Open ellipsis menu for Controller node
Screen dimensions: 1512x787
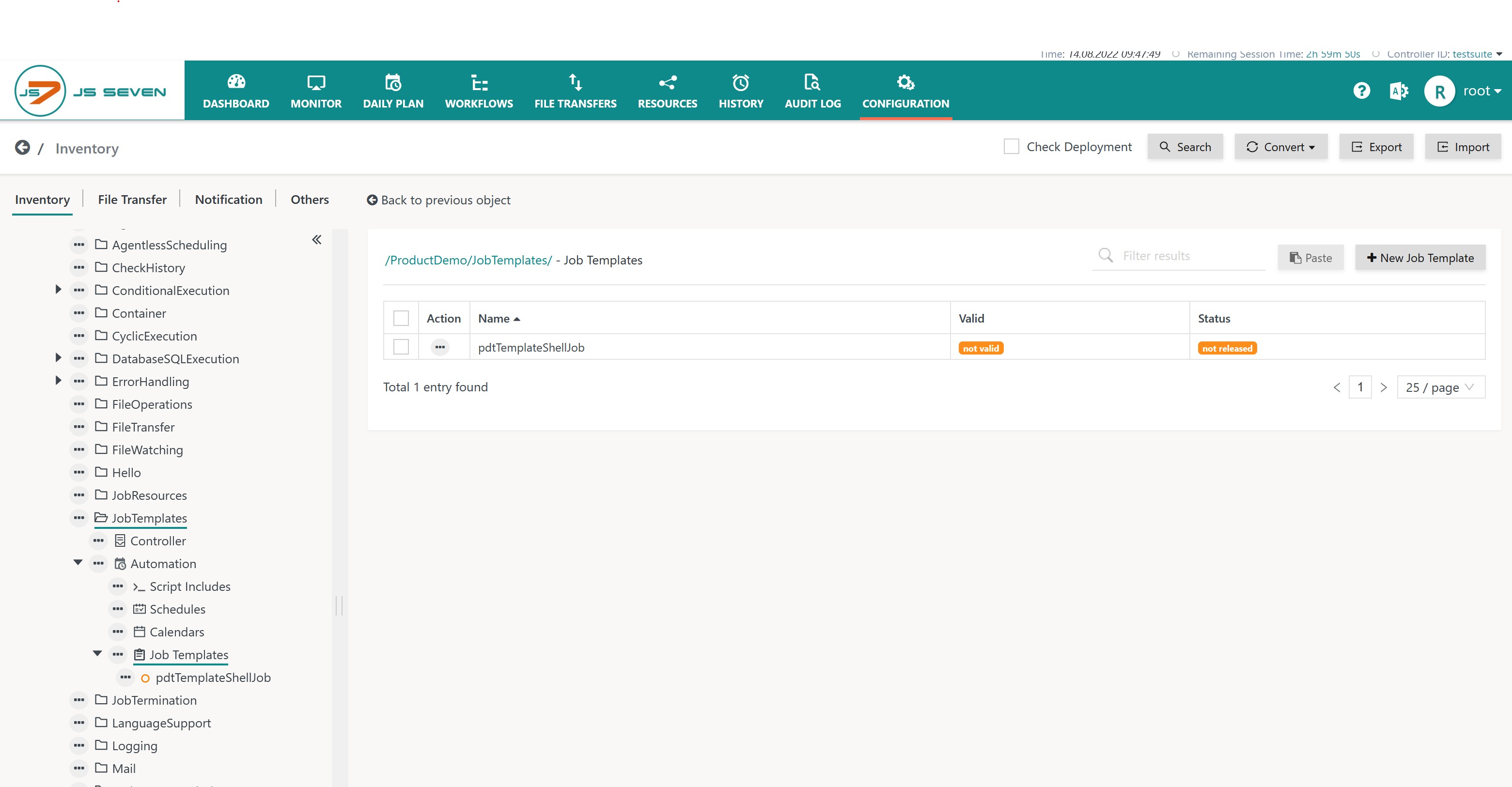click(x=99, y=540)
